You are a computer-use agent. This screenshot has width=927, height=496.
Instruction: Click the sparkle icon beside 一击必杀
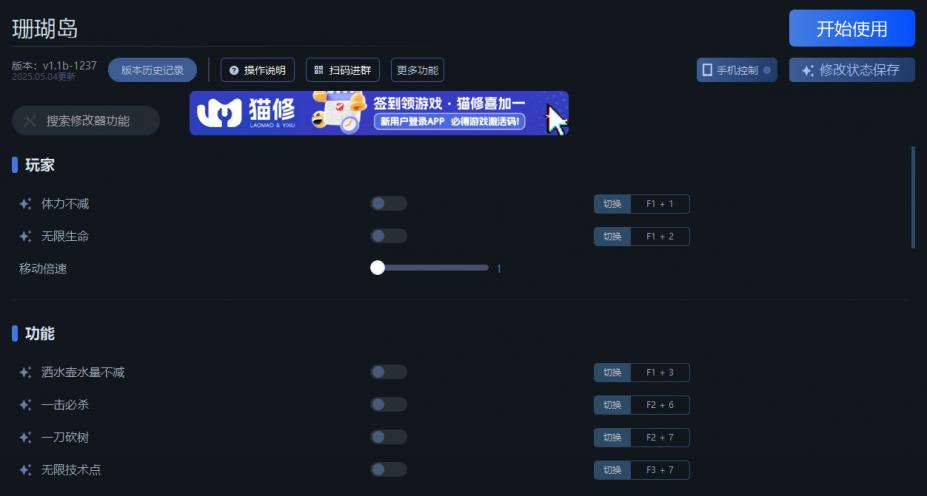tap(25, 405)
